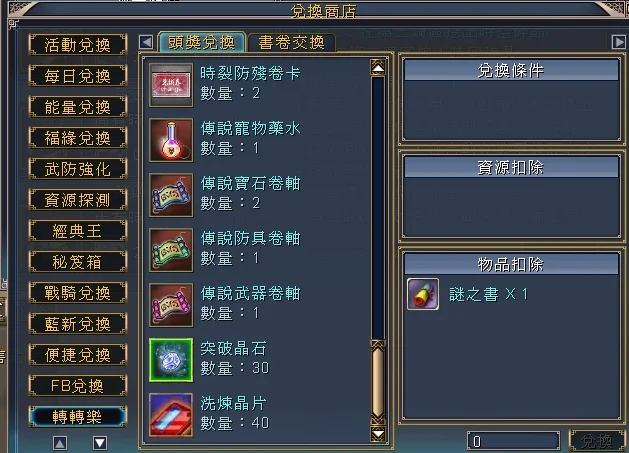Click the exchange quantity input field

tap(513, 441)
